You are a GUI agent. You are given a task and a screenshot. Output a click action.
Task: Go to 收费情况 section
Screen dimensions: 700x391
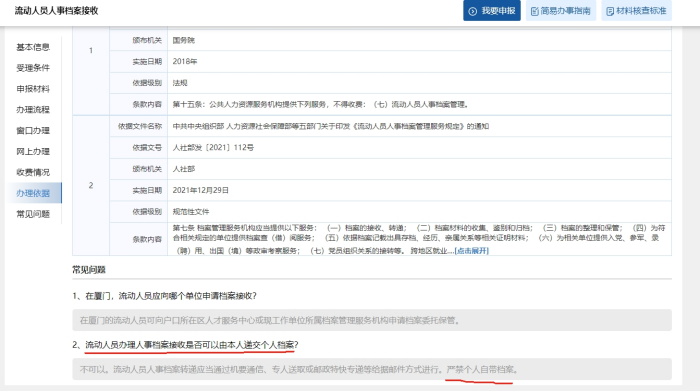click(x=33, y=172)
